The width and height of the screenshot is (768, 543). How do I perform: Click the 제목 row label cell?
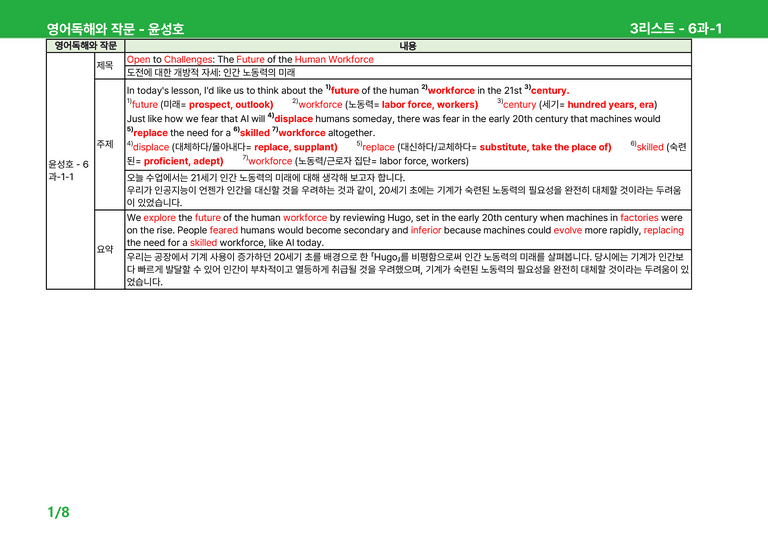tap(110, 66)
